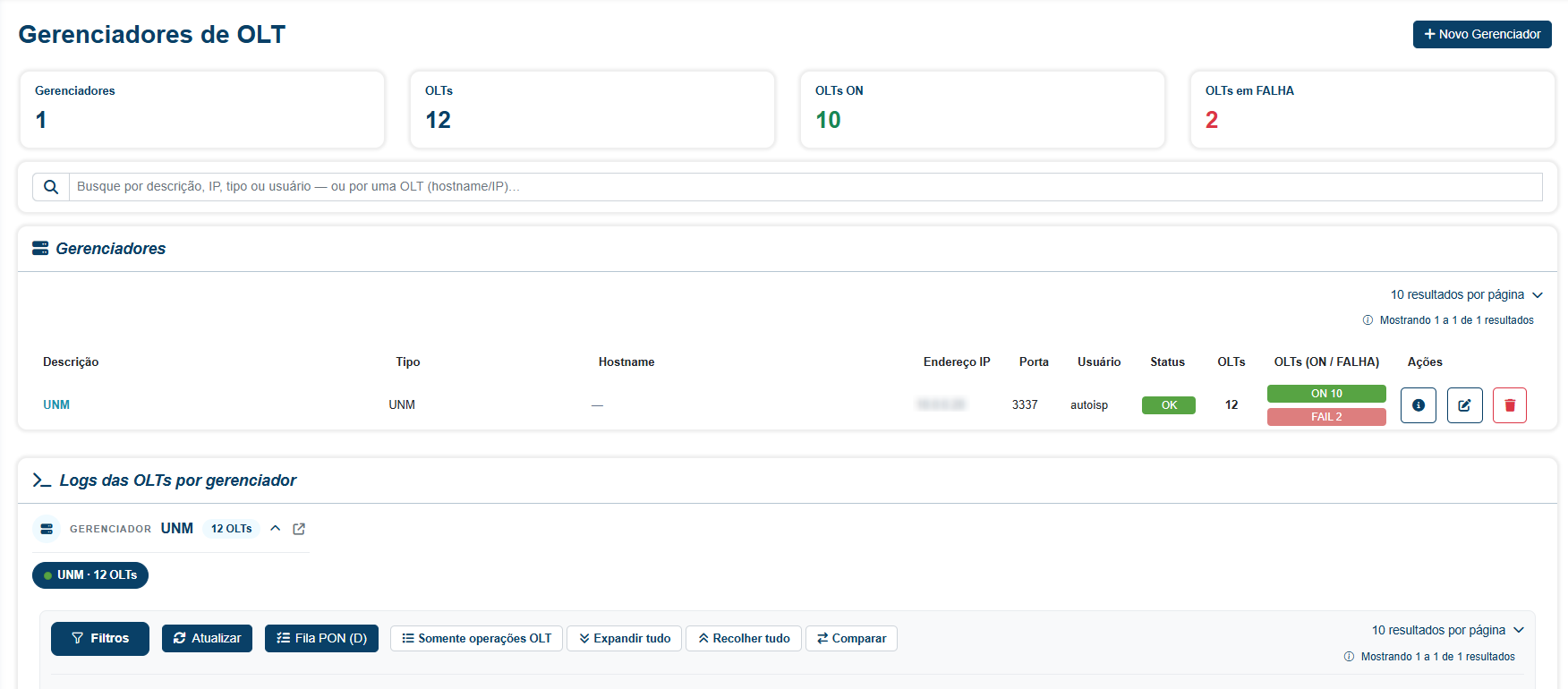
Task: Click the Comparar button
Action: tap(851, 638)
